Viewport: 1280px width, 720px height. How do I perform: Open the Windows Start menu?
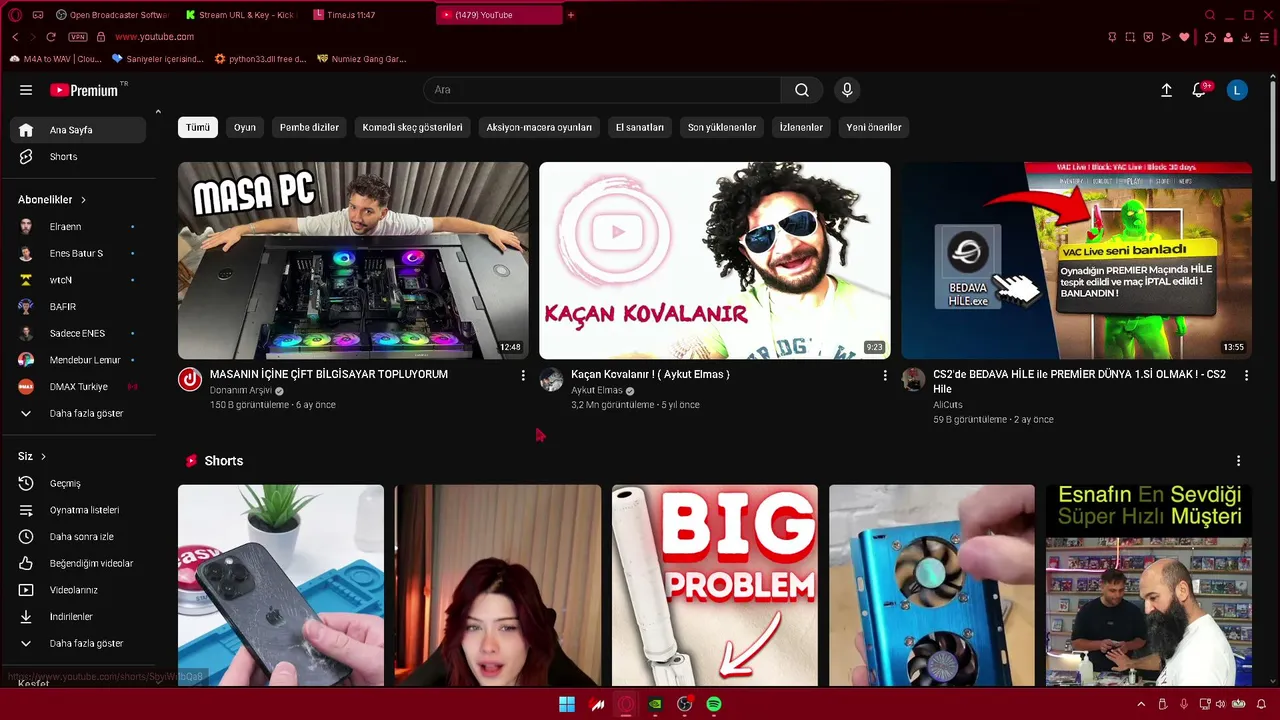(567, 704)
